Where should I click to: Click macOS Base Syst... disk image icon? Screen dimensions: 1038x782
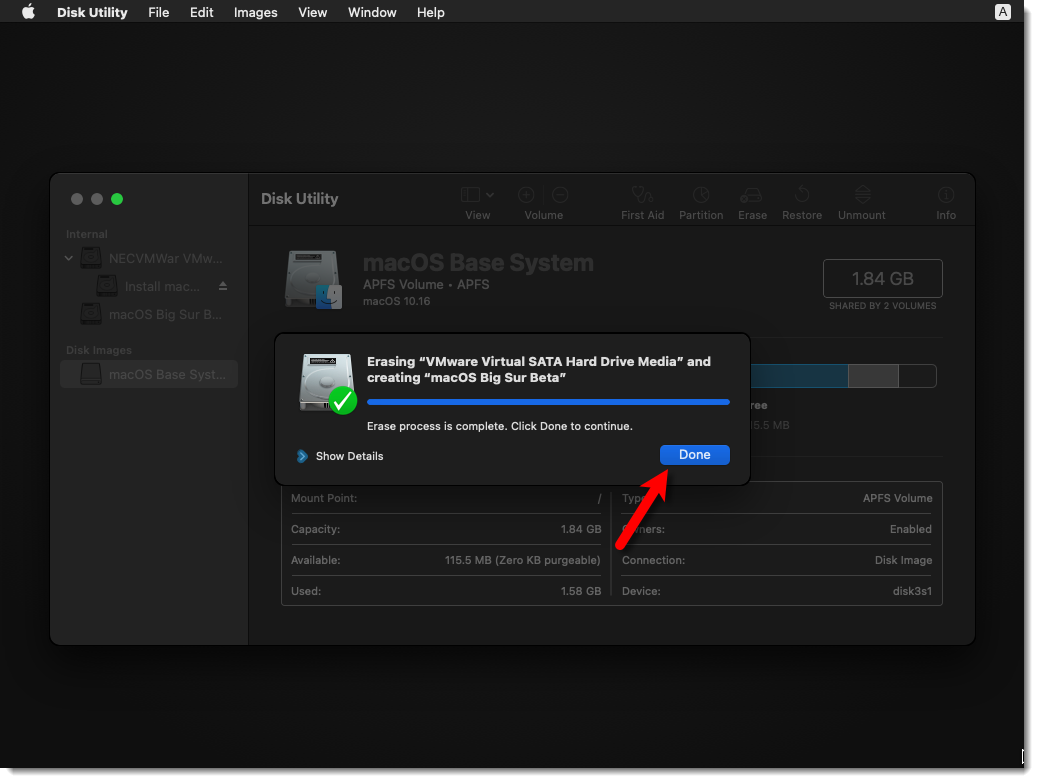pos(91,374)
